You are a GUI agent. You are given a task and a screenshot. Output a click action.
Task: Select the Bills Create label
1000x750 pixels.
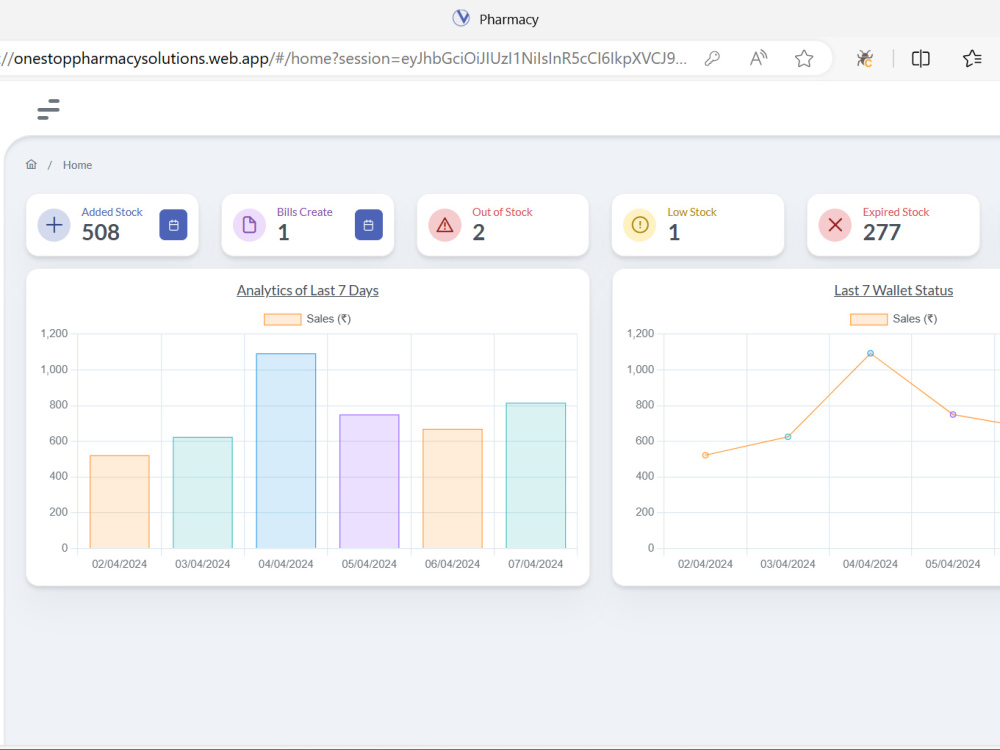click(304, 212)
